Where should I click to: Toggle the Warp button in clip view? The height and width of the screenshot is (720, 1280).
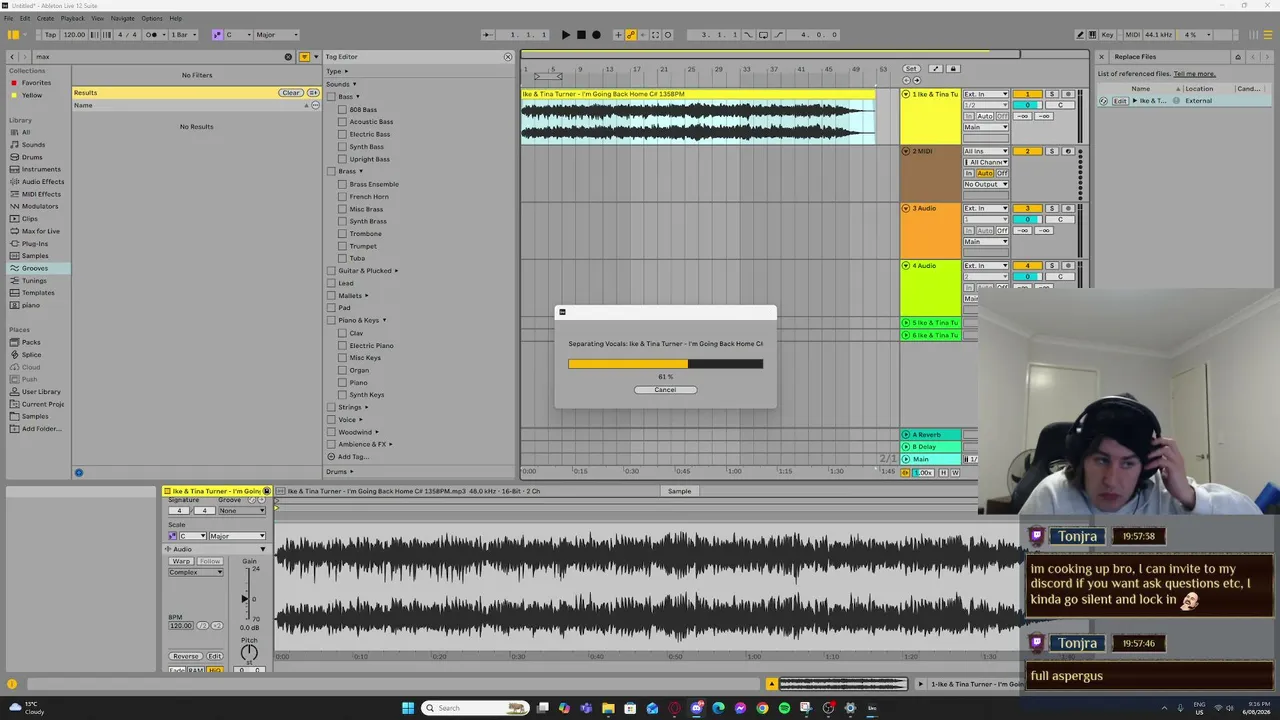tap(181, 561)
